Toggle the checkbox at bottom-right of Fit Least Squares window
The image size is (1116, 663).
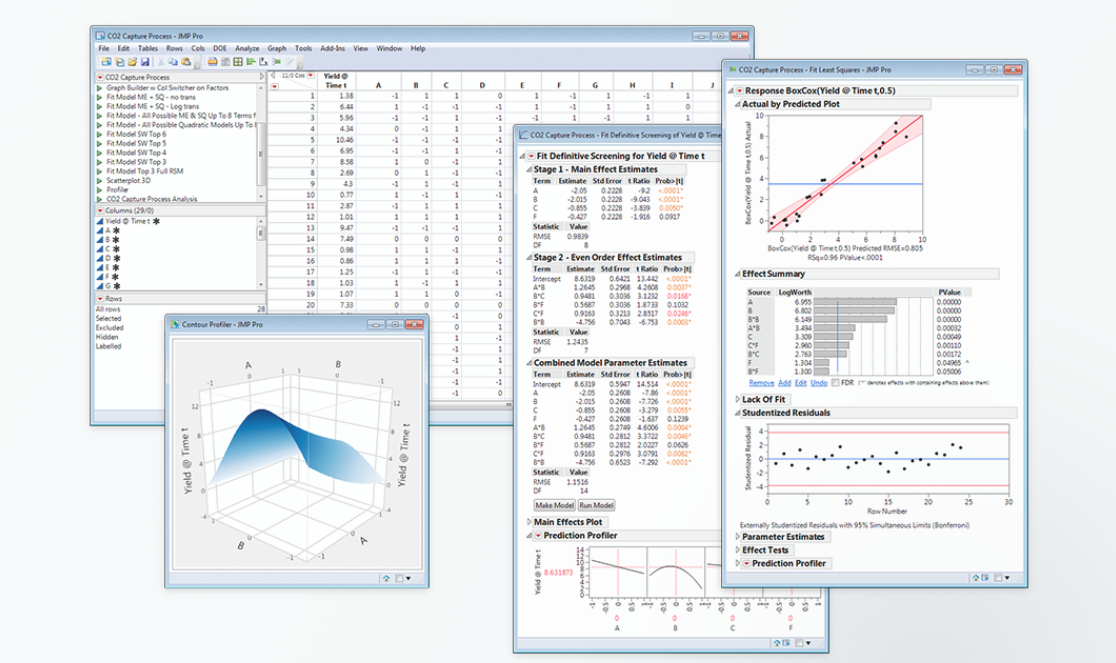(998, 577)
